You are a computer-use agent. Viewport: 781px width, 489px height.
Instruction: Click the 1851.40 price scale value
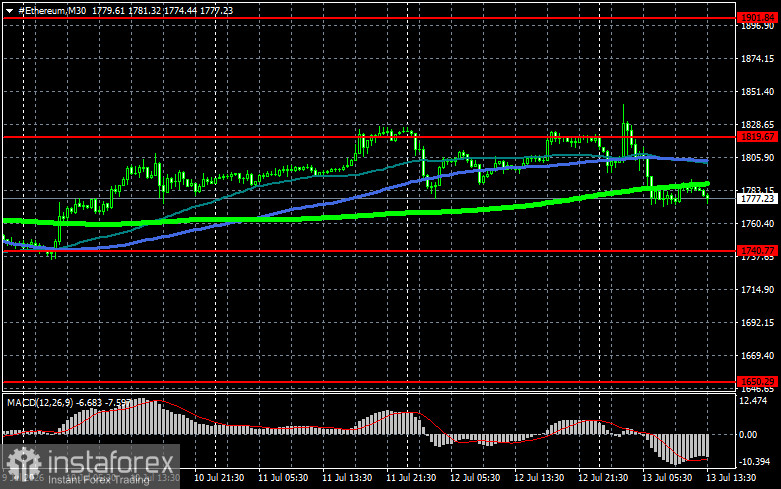[x=758, y=92]
